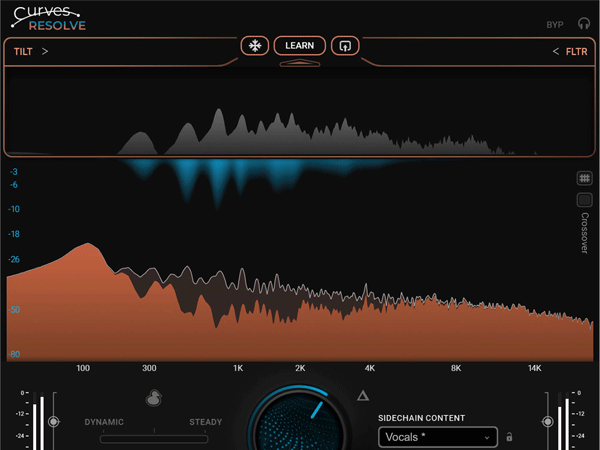
Task: Toggle the BYP bypass switch
Action: pos(555,24)
